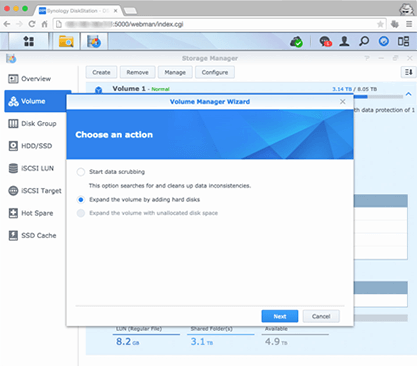Open File Station from the taskbar
Image resolution: width=420 pixels, height=366 pixels.
[x=66, y=41]
